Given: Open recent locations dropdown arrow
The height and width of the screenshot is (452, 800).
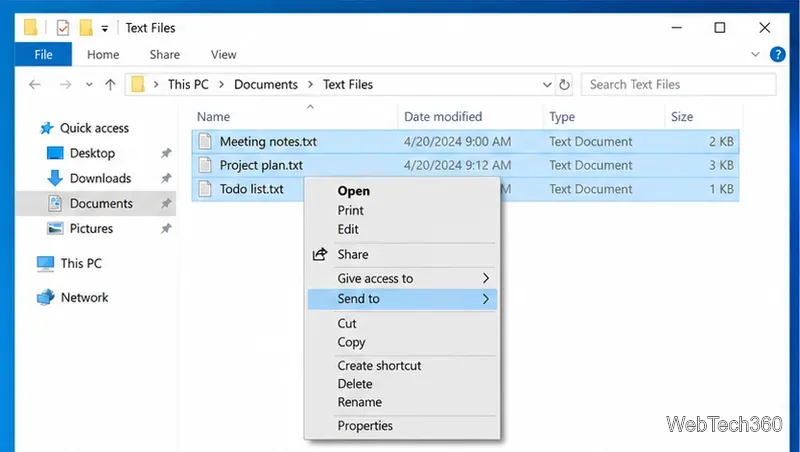Looking at the screenshot, I should click(x=89, y=85).
